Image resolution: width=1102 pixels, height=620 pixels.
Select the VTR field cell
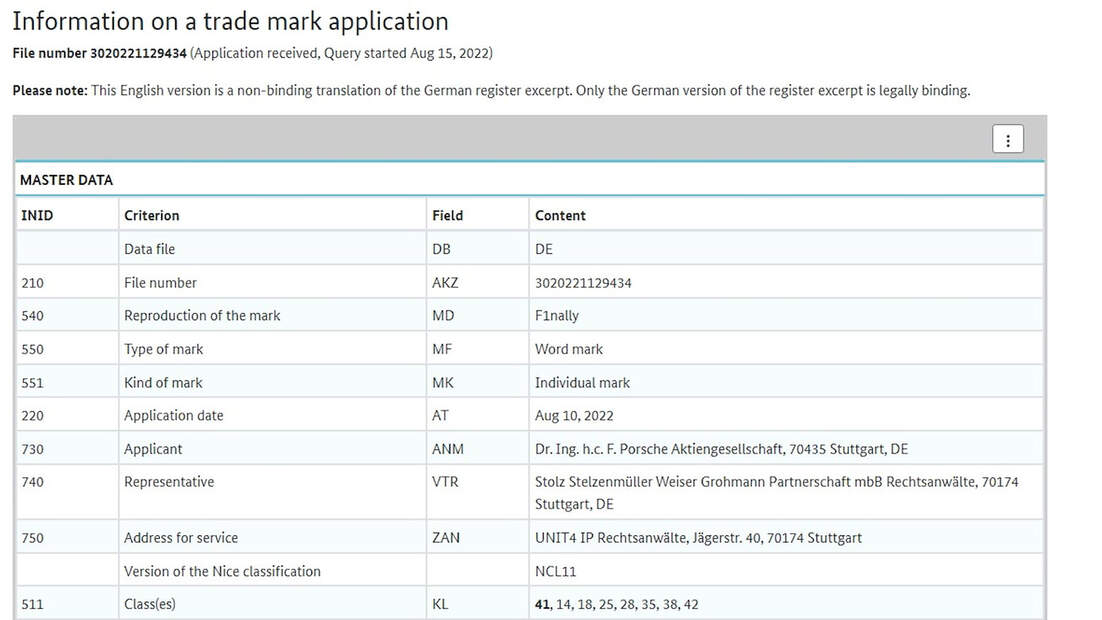point(477,493)
